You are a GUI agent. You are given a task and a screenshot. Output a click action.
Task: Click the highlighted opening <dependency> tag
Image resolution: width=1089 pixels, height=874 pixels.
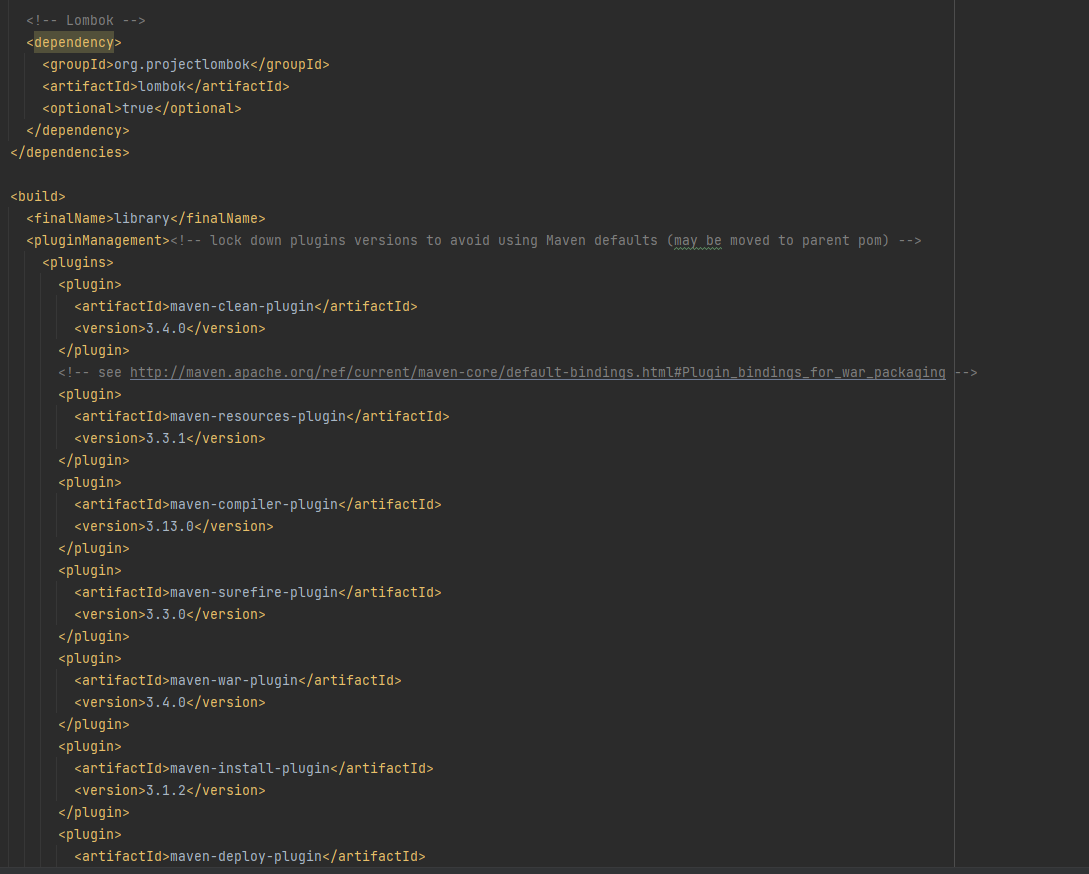tap(74, 42)
